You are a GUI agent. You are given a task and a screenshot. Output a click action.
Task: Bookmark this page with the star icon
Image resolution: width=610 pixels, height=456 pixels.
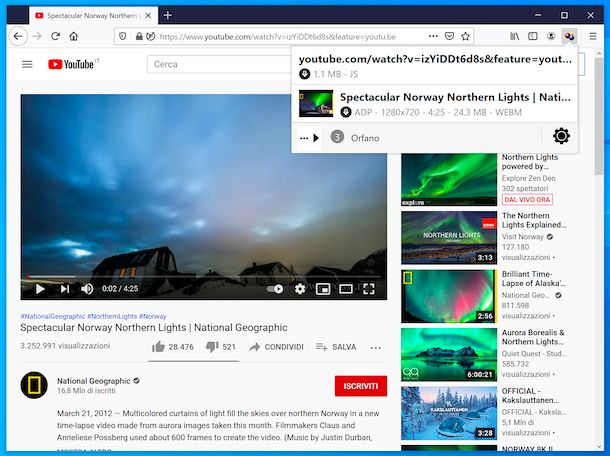465,36
